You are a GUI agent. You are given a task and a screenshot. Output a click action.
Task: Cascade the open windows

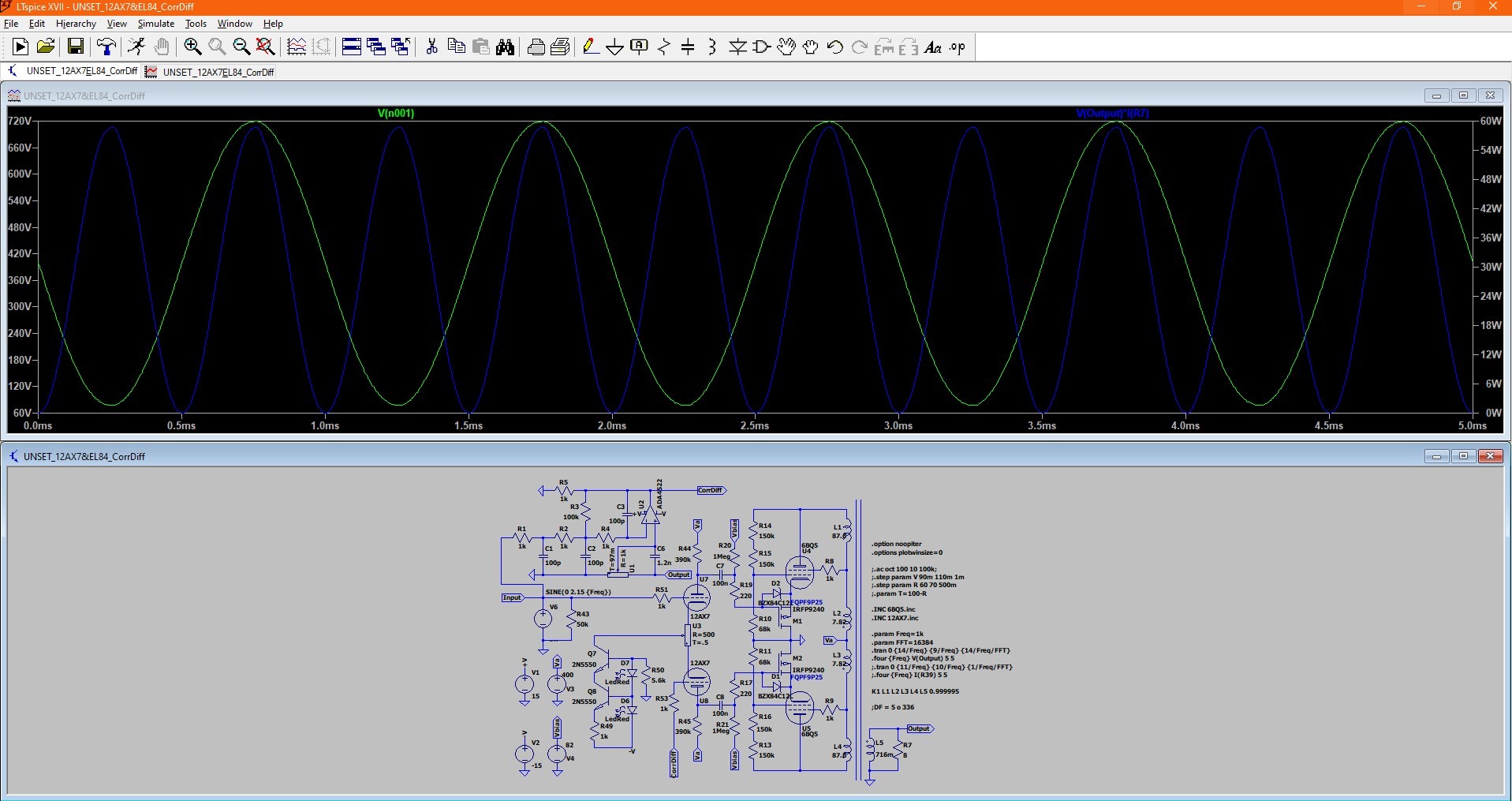pos(376,47)
